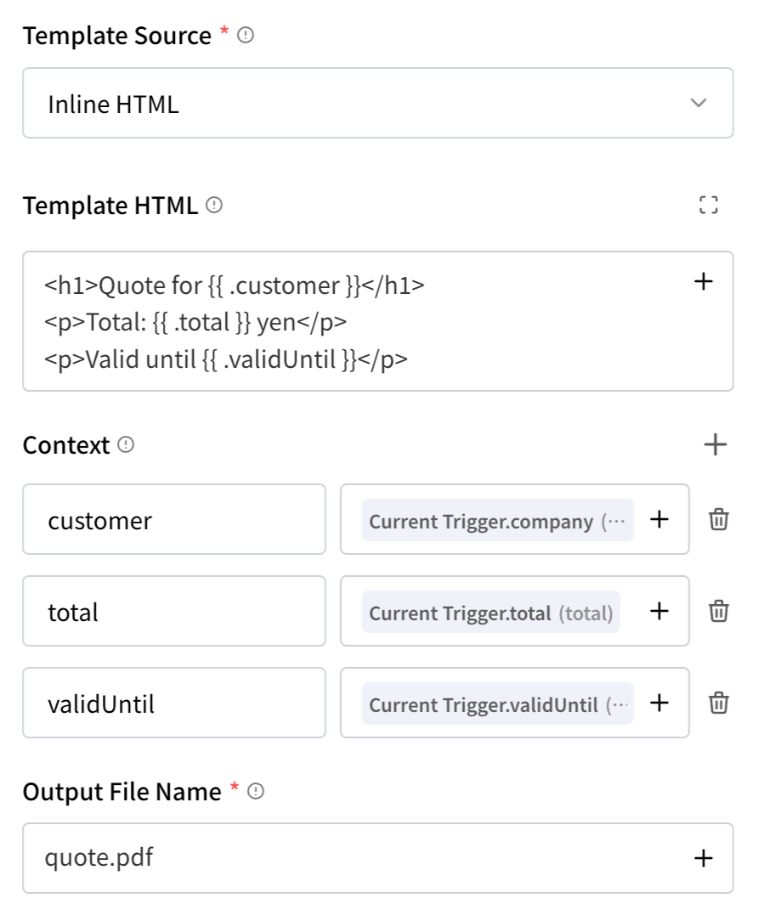
Task: Click the Template HTML label
Action: point(110,205)
